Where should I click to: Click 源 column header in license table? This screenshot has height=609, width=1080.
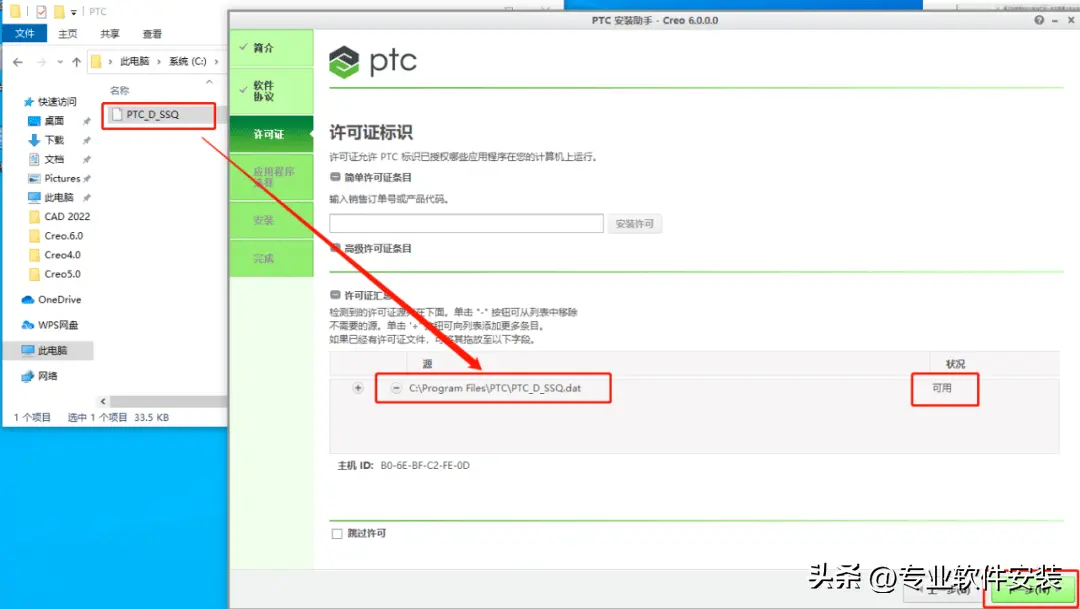428,364
